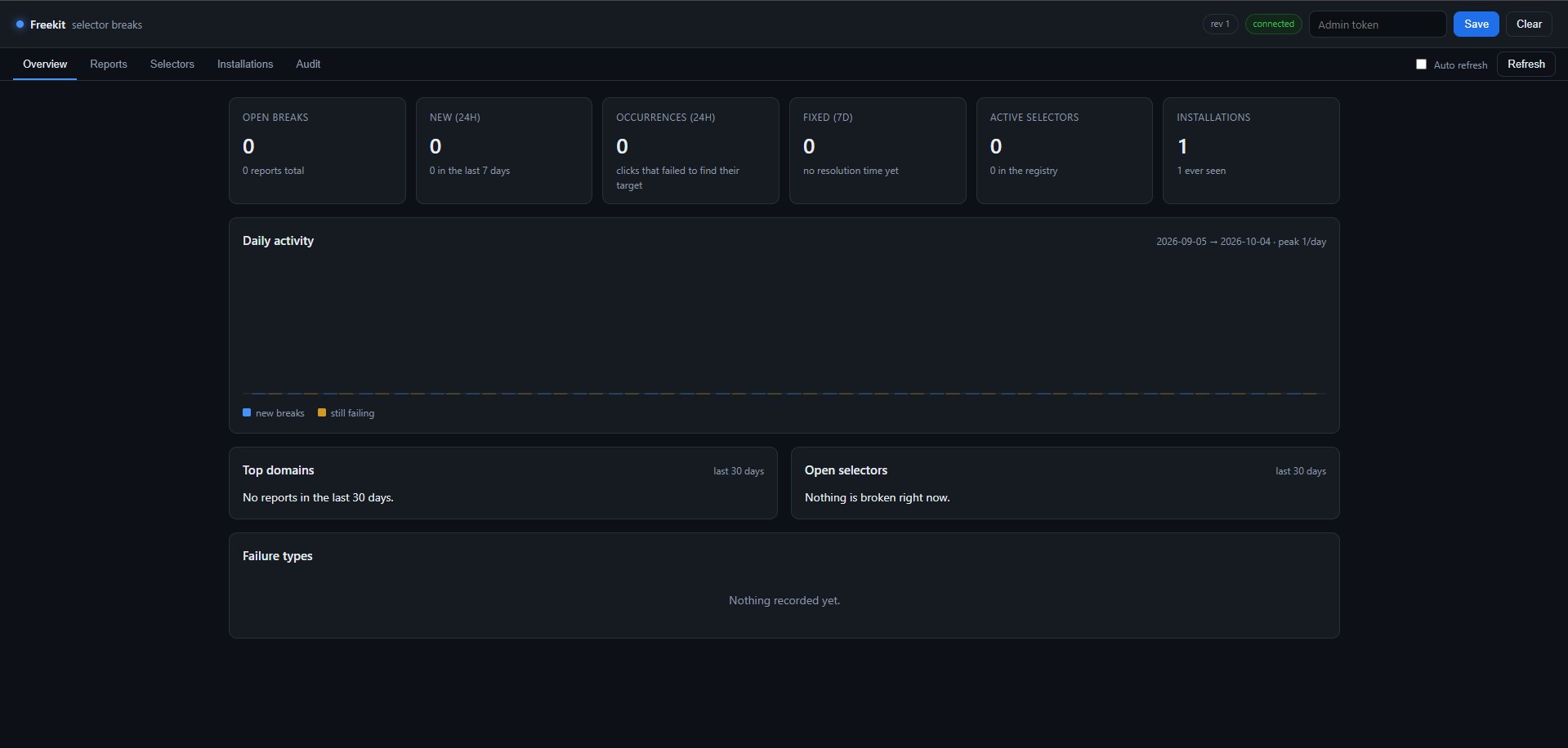This screenshot has width=1568, height=748.
Task: Click the Daily activity heading
Action: (x=278, y=241)
